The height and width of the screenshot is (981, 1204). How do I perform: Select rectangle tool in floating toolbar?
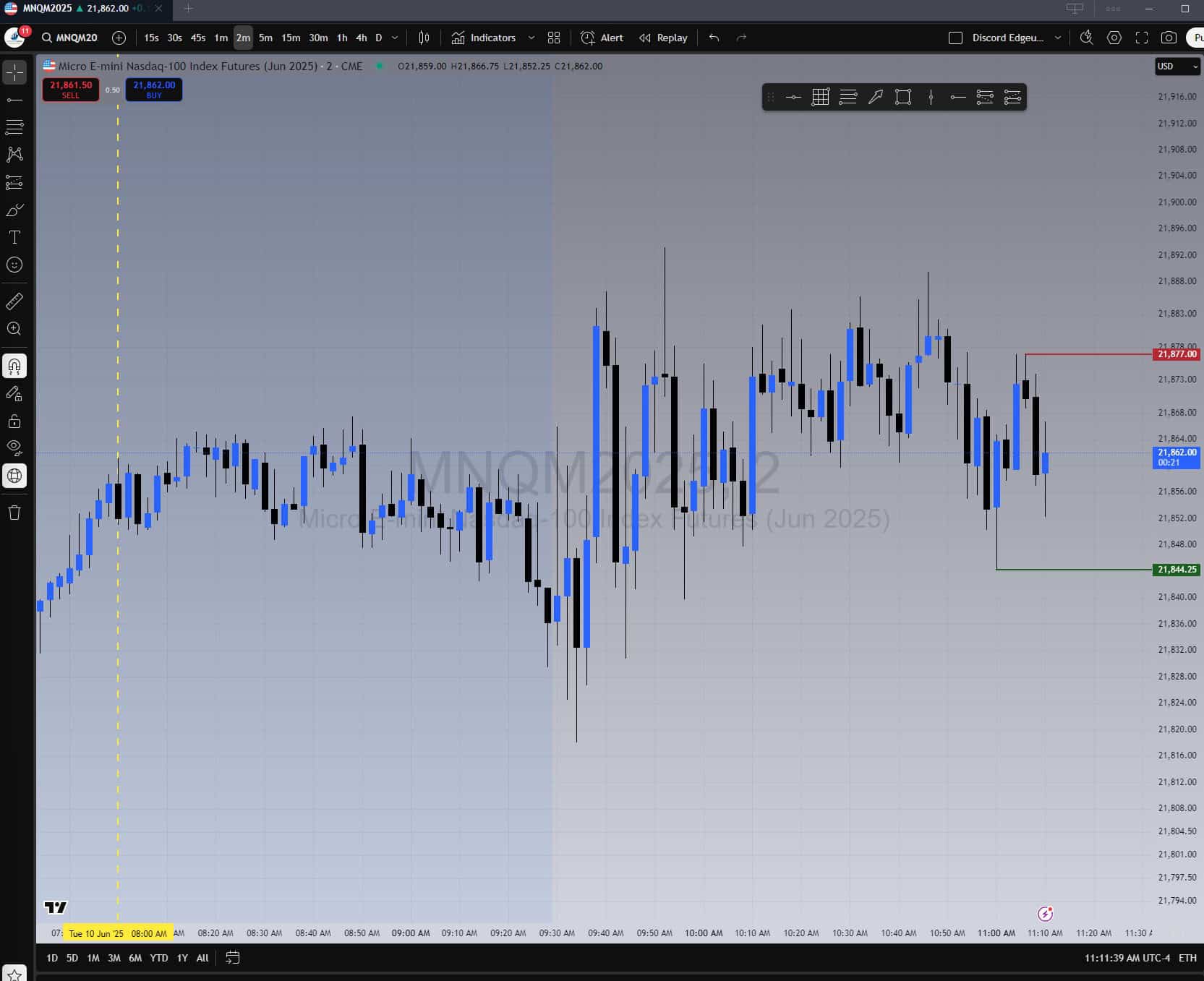pyautogui.click(x=903, y=97)
